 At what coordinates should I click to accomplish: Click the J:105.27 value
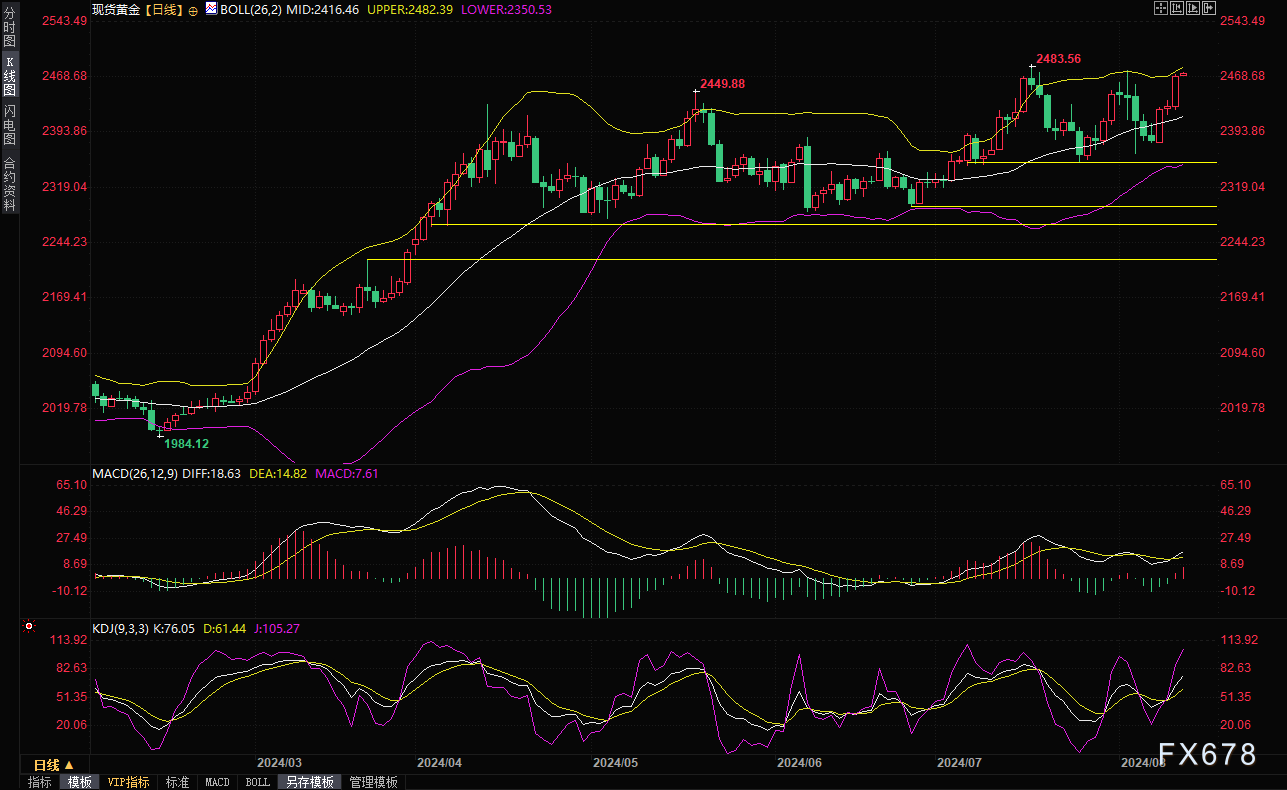tap(275, 628)
